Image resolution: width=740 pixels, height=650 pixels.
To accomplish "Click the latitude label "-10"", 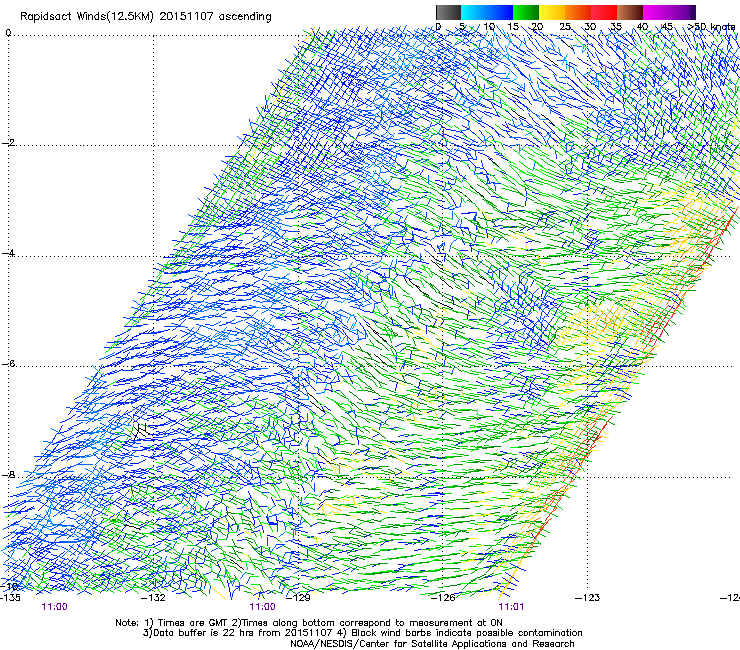I will point(9,587).
